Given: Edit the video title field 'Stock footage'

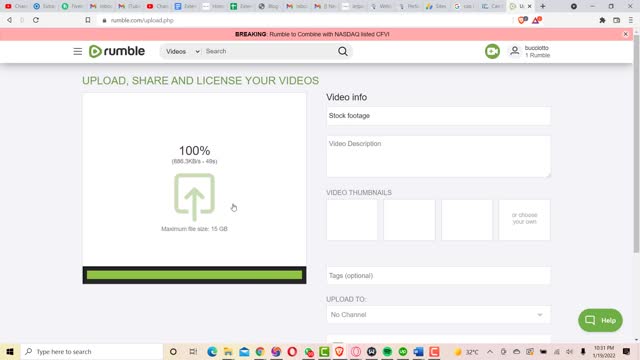Looking at the screenshot, I should coord(438,116).
